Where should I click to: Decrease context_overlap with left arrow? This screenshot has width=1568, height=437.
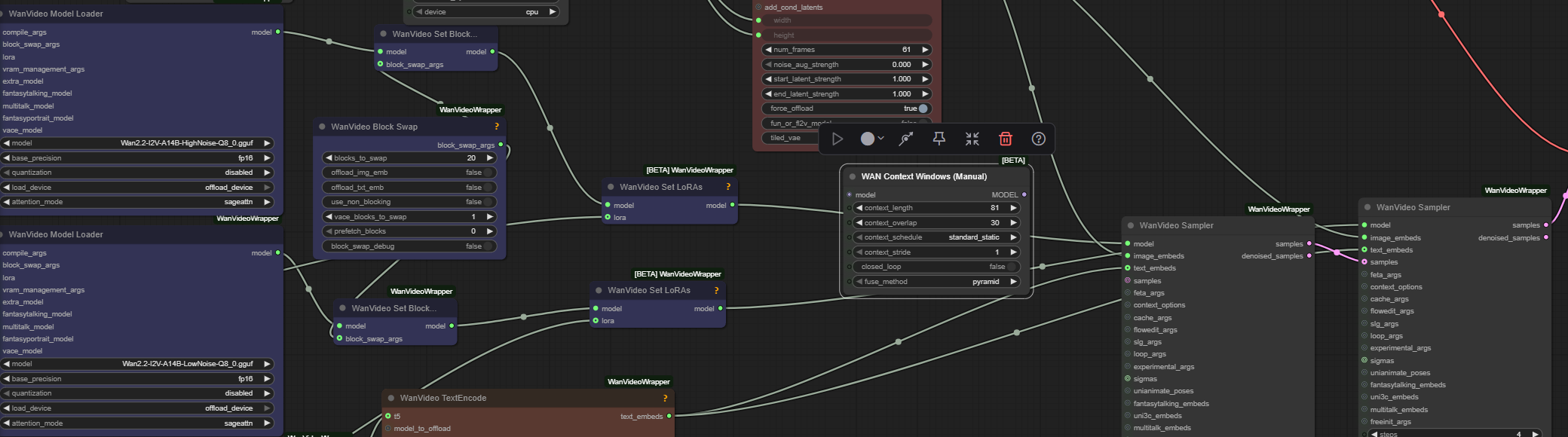coord(859,223)
